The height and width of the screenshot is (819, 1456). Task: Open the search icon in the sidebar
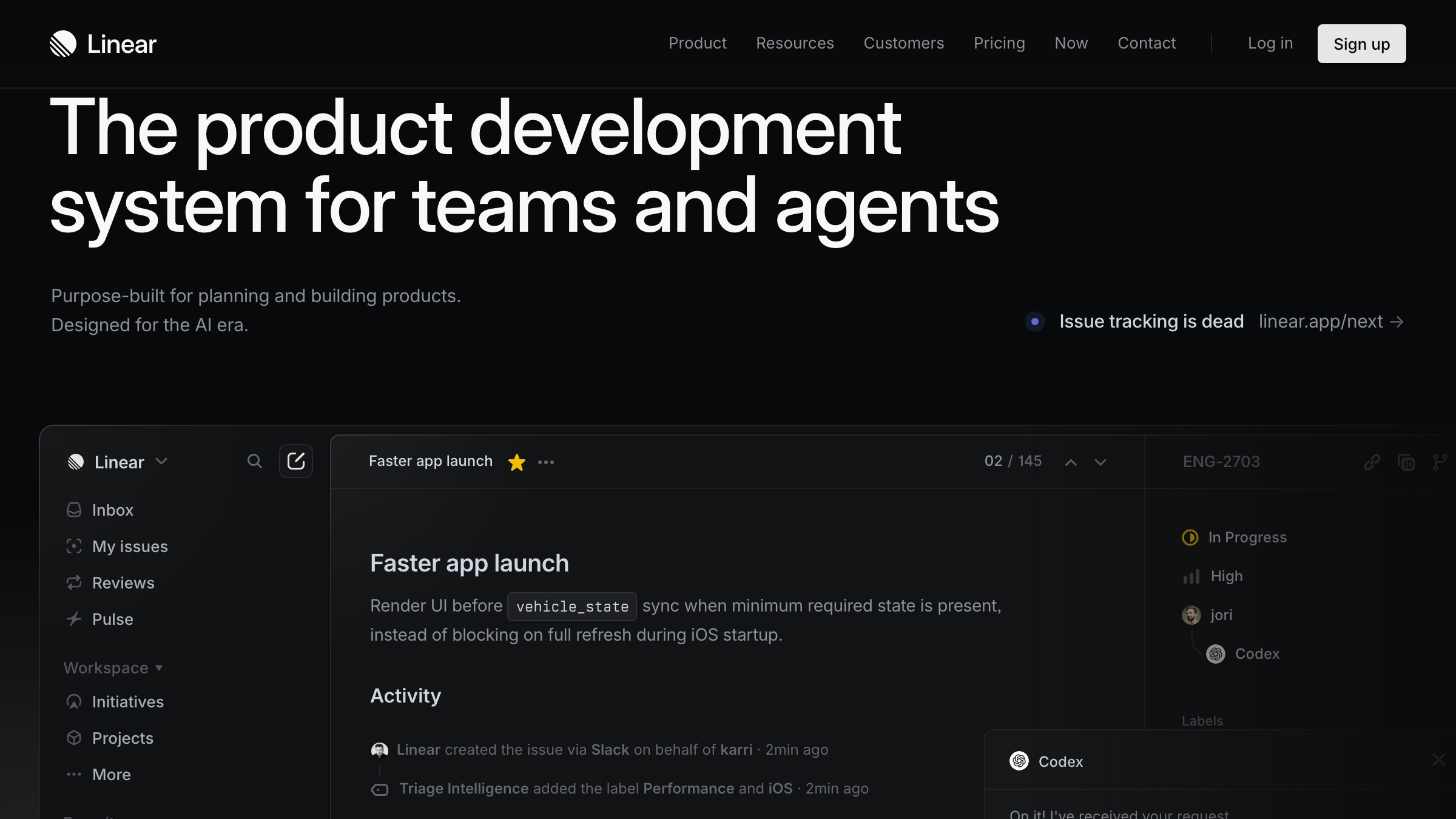tap(255, 461)
